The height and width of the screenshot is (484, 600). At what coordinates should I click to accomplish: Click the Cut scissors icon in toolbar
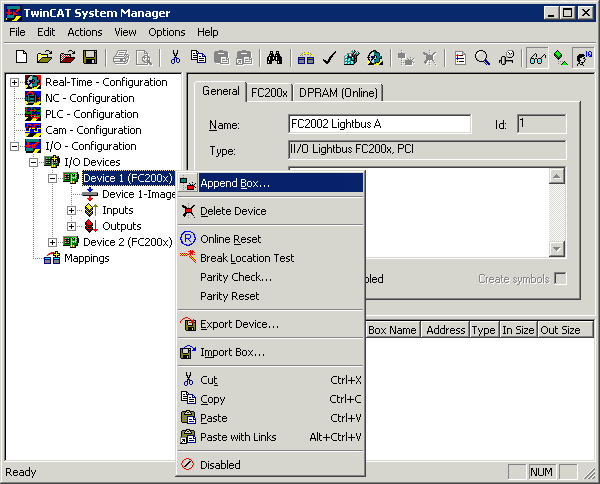[x=175, y=58]
